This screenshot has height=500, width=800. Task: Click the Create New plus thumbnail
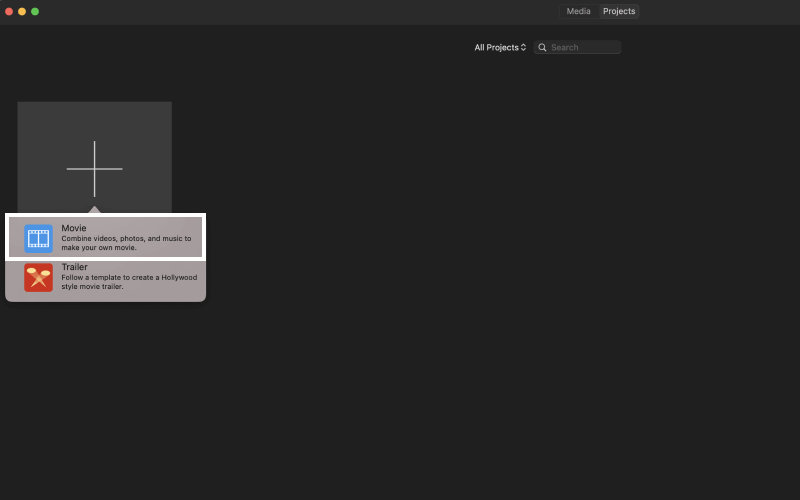click(94, 157)
